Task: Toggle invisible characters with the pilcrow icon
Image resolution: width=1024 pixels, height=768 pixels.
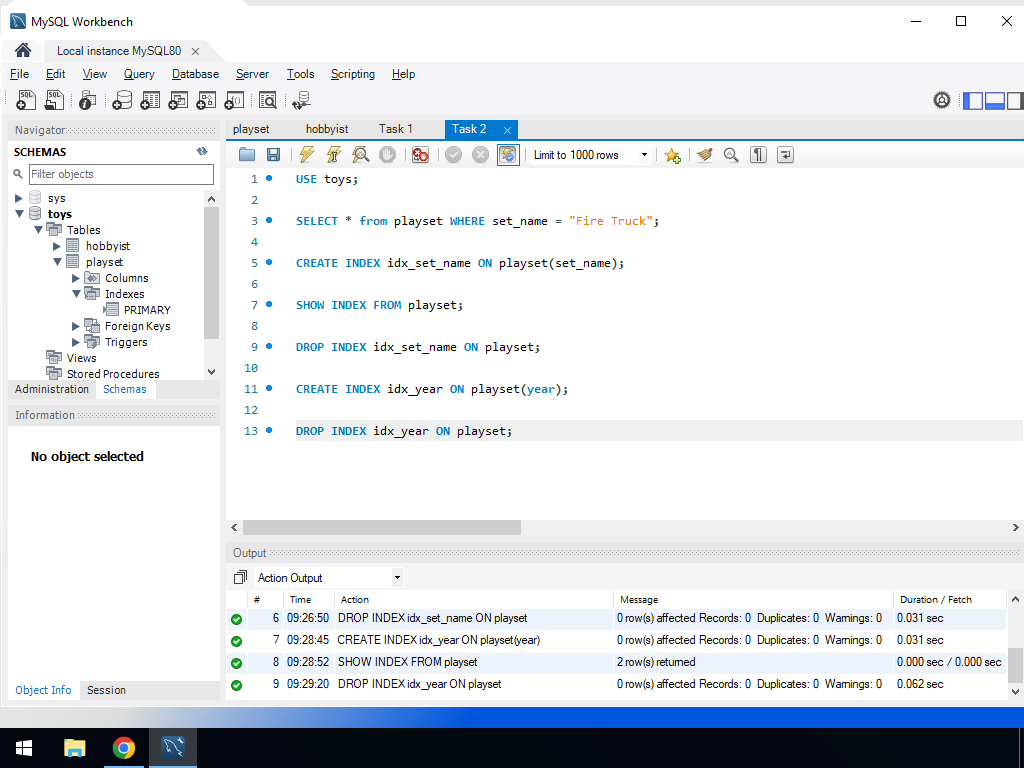Action: coord(758,155)
